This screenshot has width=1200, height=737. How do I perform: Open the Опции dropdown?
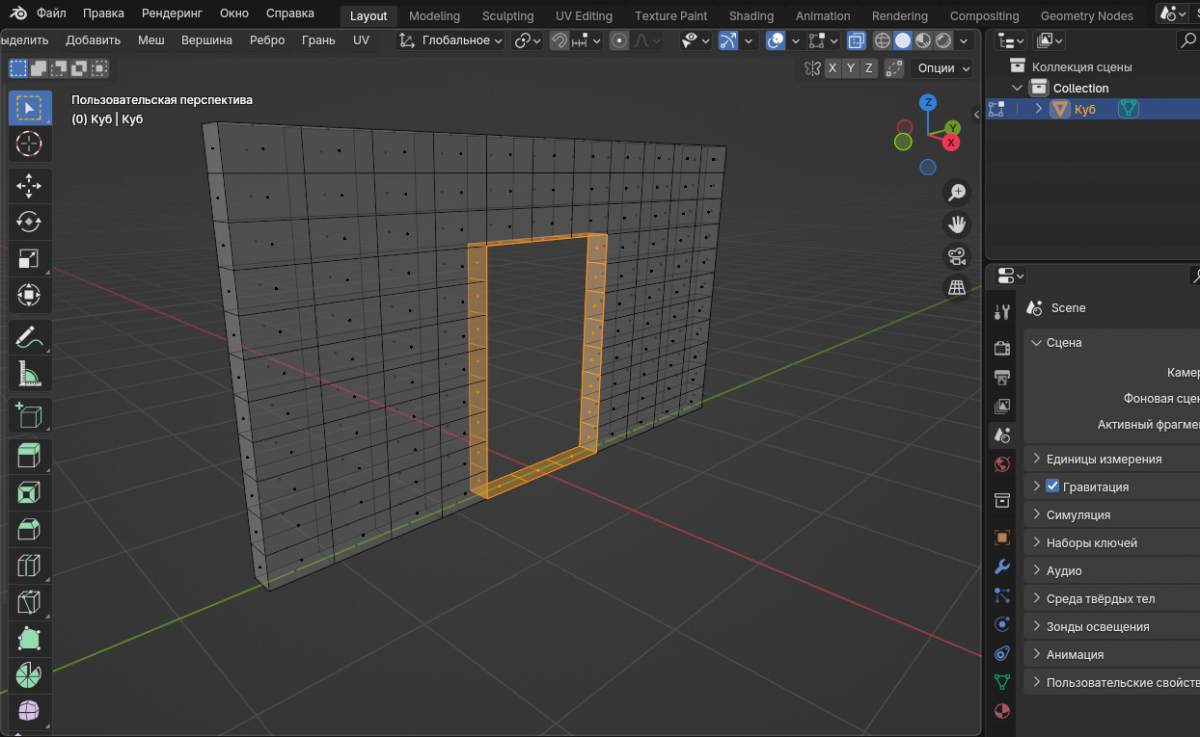(x=942, y=68)
